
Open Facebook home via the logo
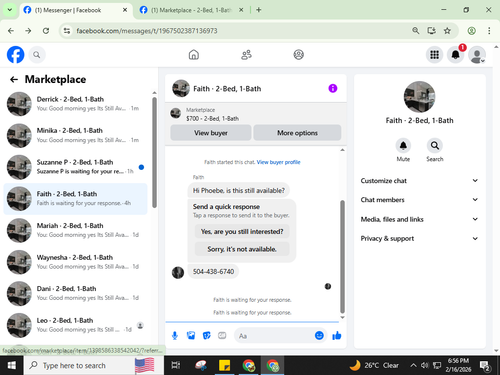point(15,55)
